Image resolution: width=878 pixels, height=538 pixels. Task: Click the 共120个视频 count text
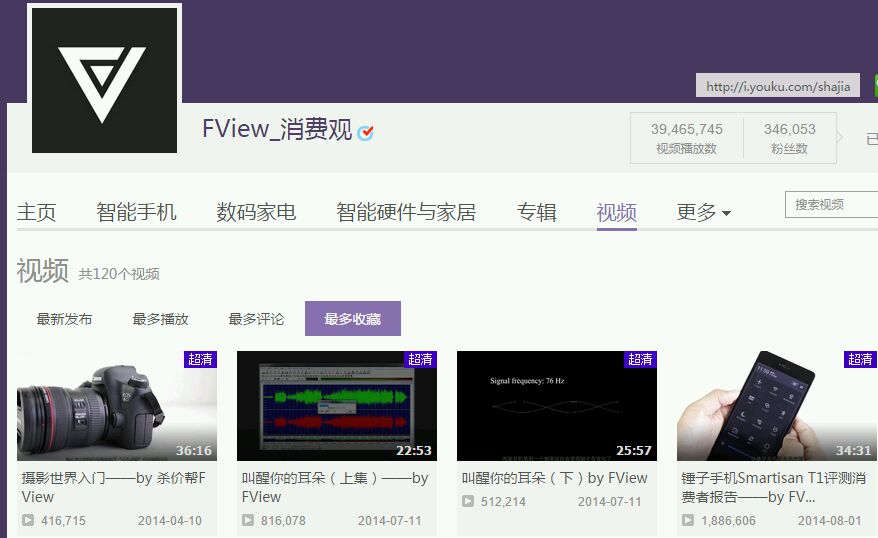tap(119, 274)
